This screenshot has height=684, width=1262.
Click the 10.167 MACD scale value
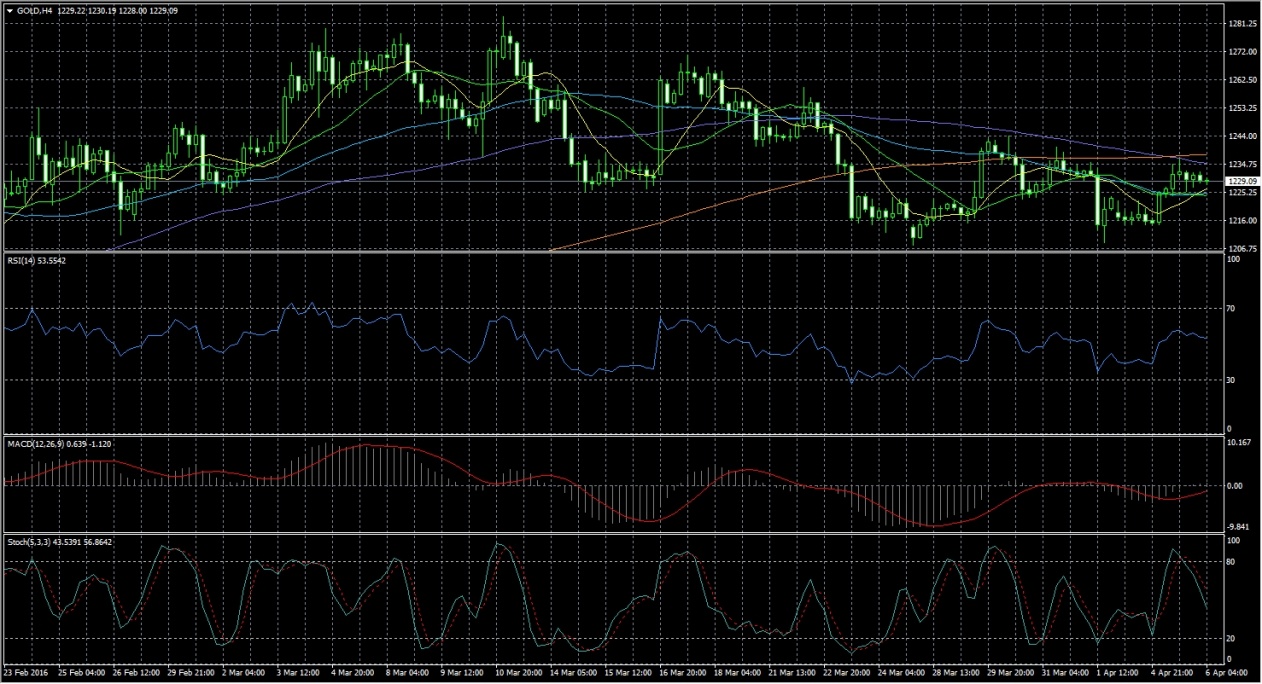pyautogui.click(x=1238, y=442)
